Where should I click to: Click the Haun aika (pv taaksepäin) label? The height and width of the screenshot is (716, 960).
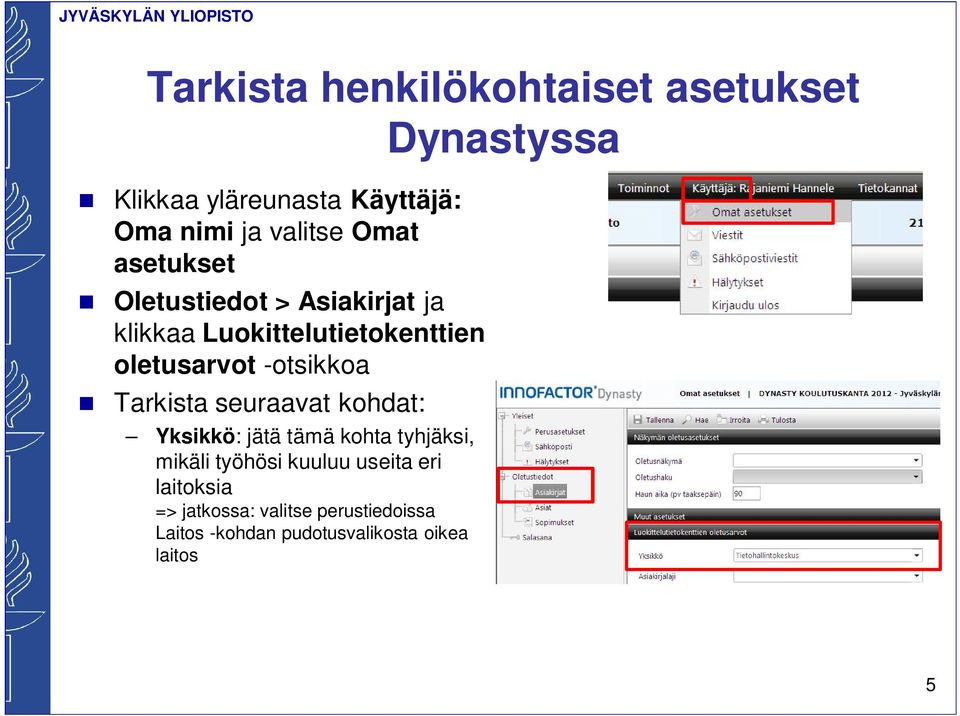[678, 494]
